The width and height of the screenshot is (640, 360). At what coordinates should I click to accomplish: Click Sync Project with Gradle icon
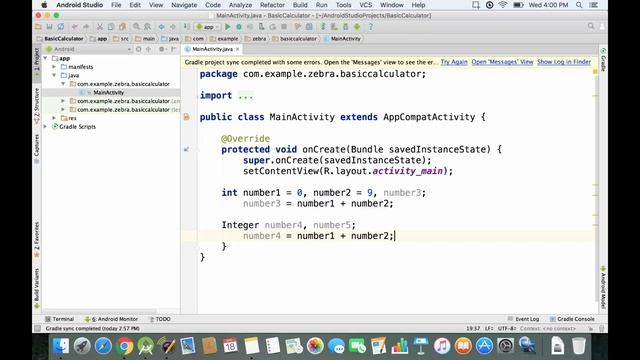coord(323,27)
